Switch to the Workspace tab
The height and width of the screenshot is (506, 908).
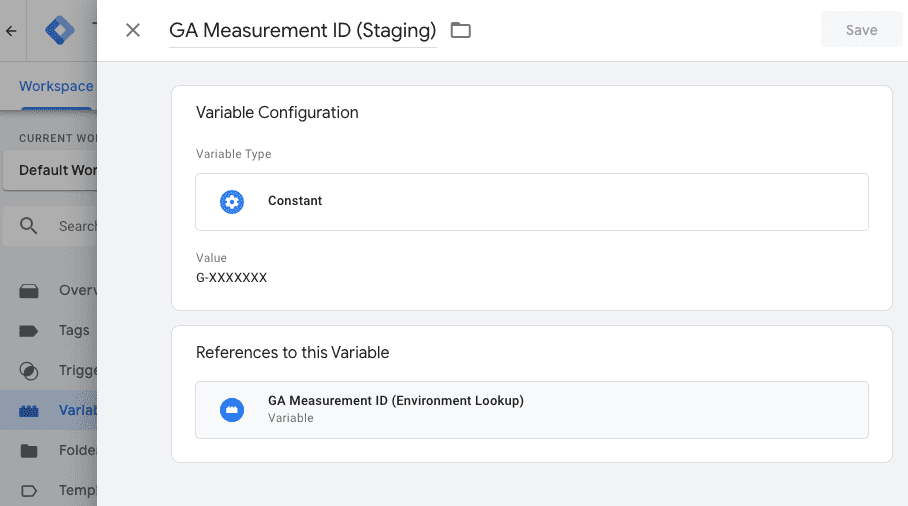[x=56, y=86]
